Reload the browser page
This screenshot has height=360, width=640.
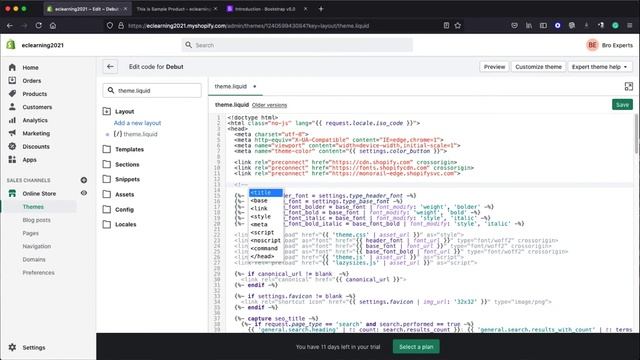click(38, 25)
